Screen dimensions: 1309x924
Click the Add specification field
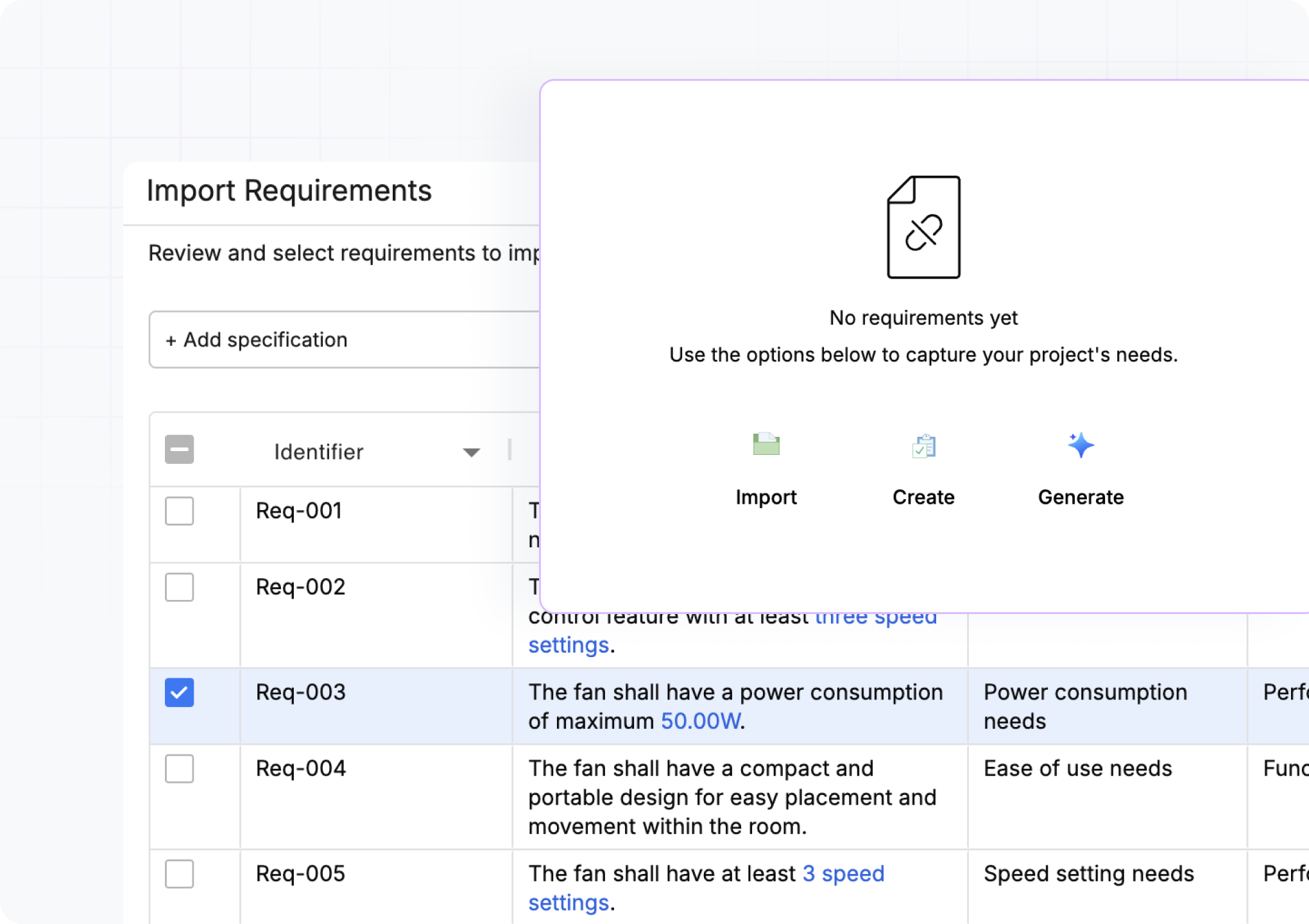coord(345,339)
